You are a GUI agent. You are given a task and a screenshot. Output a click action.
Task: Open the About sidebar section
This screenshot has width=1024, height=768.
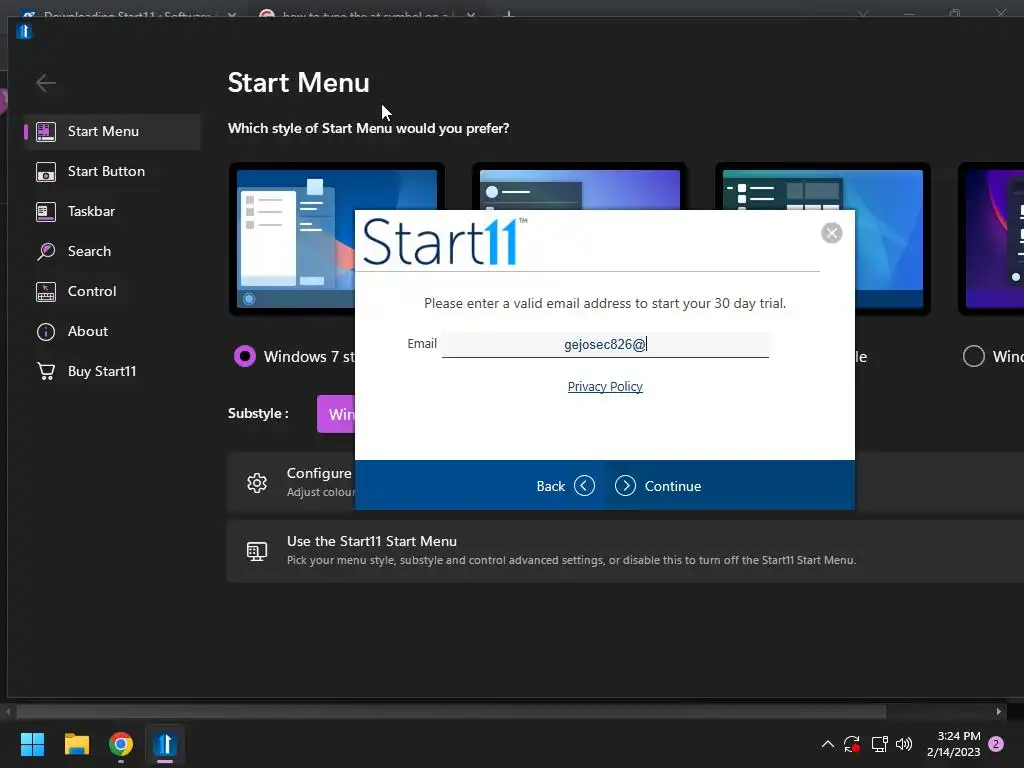tap(112, 331)
